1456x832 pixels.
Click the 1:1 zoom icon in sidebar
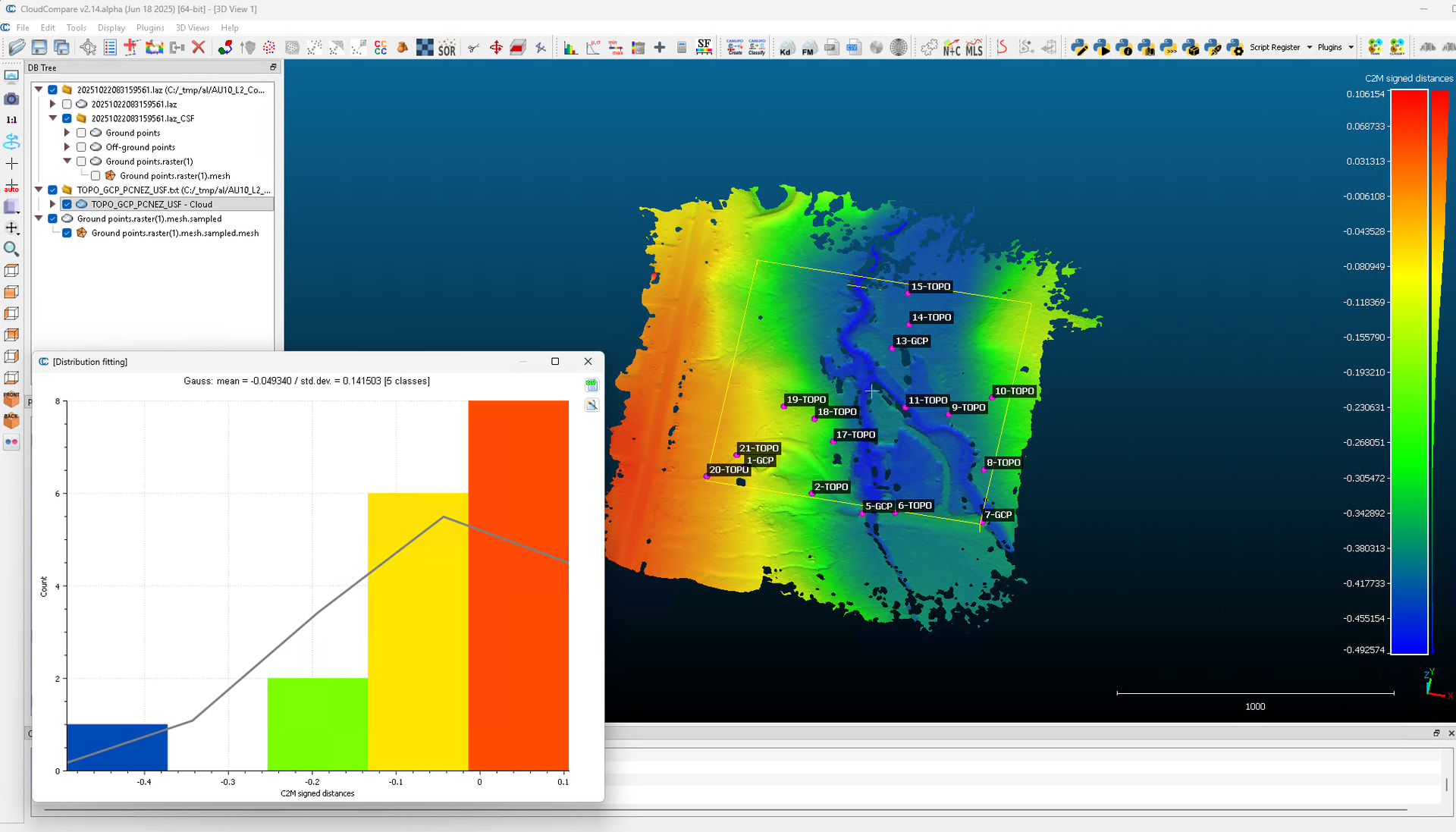(x=11, y=120)
